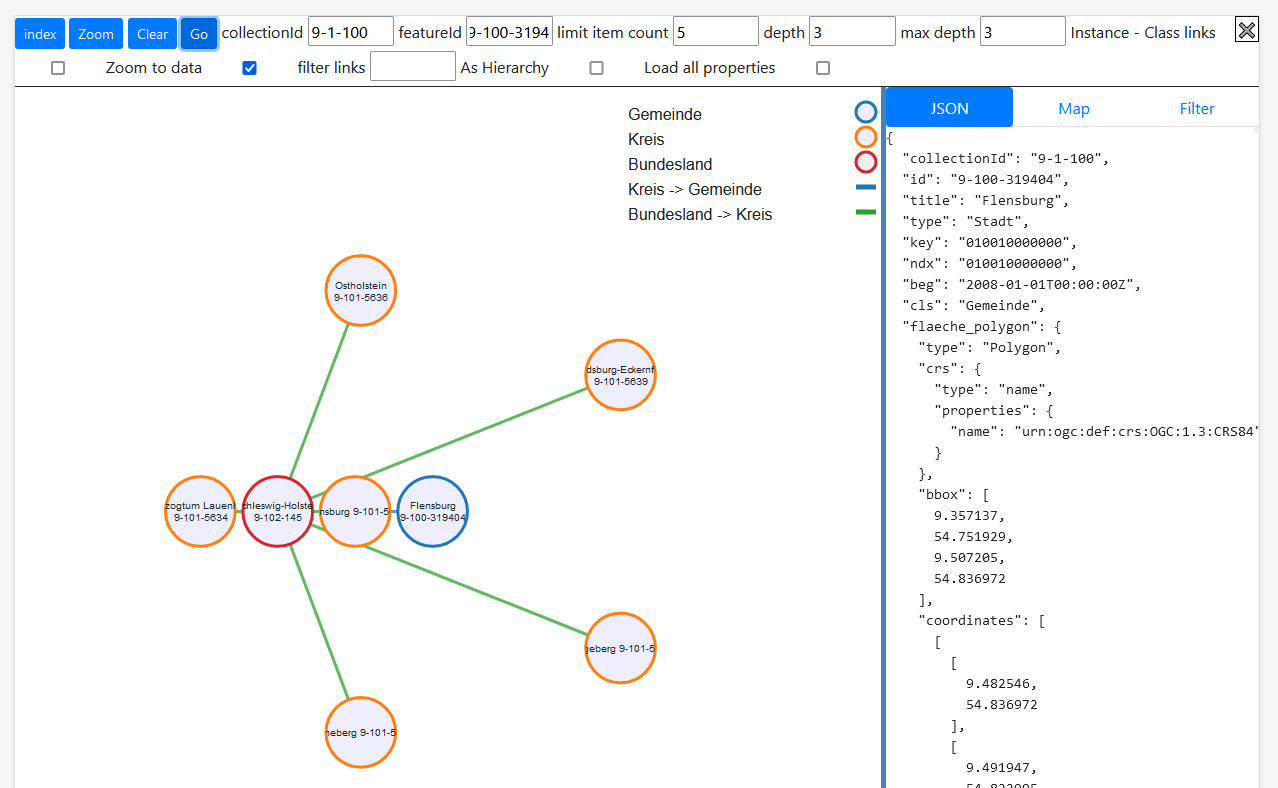The image size is (1278, 788).
Task: Click the red Bundesland legend circle
Action: (x=866, y=162)
